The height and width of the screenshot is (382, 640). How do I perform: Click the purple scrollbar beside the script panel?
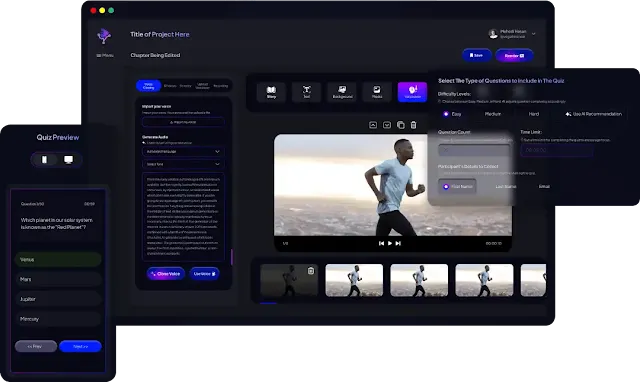[232, 257]
